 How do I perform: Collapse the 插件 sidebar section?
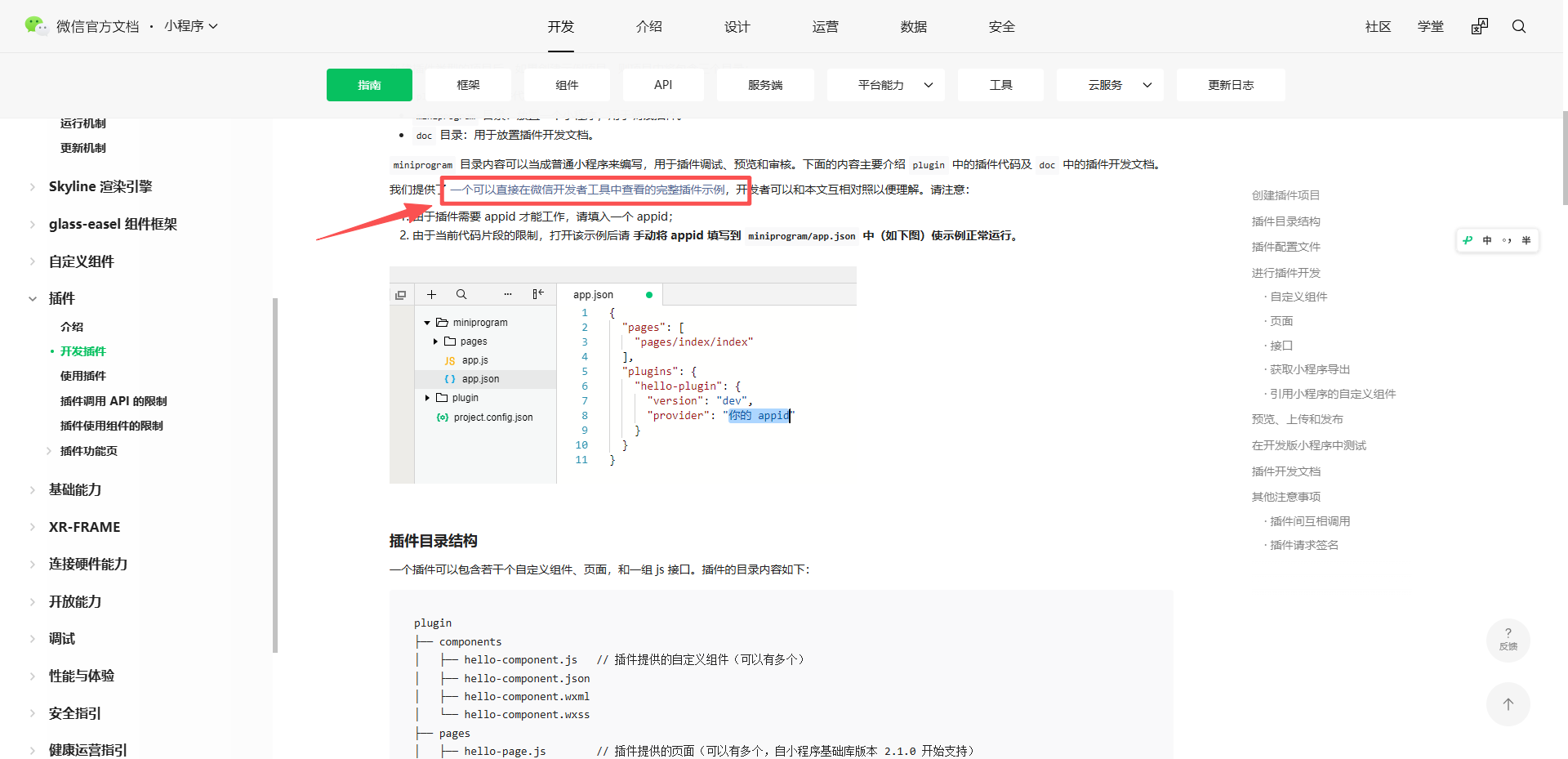[33, 299]
